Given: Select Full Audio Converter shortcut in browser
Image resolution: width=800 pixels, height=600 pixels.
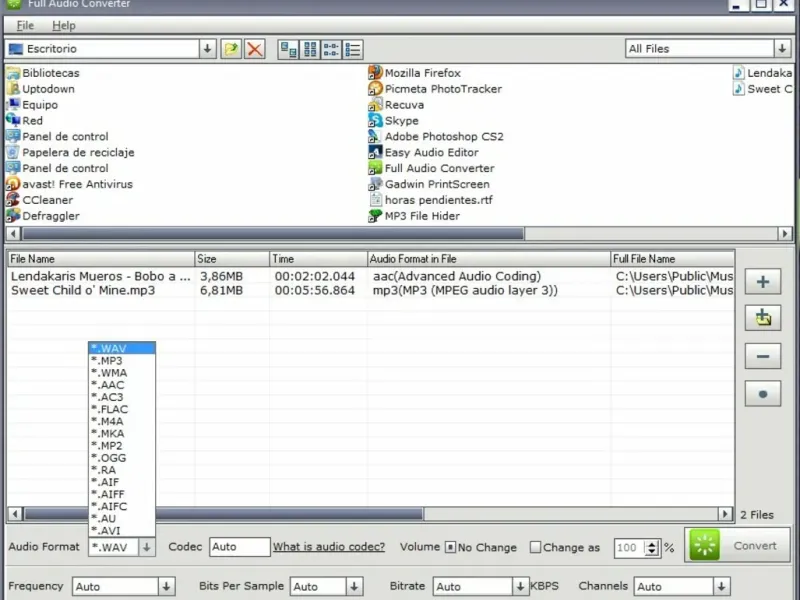Looking at the screenshot, I should pos(431,168).
